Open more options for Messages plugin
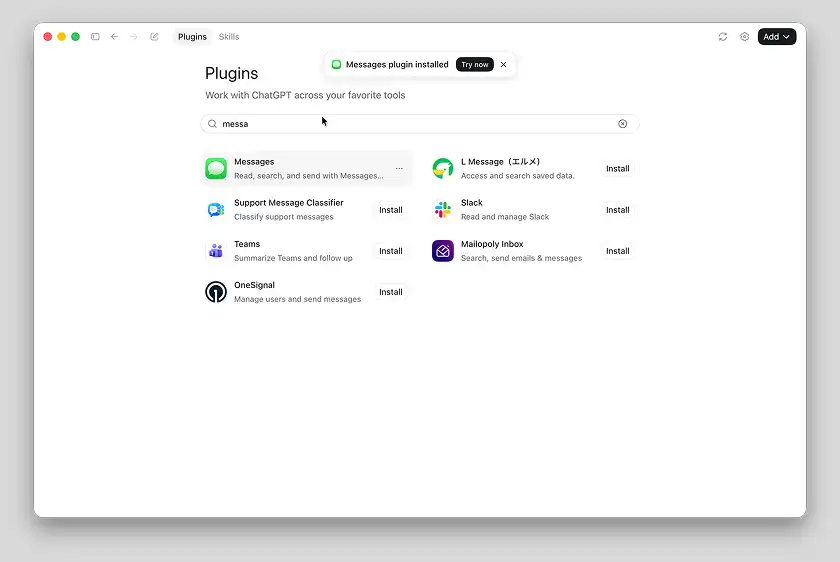 point(399,168)
